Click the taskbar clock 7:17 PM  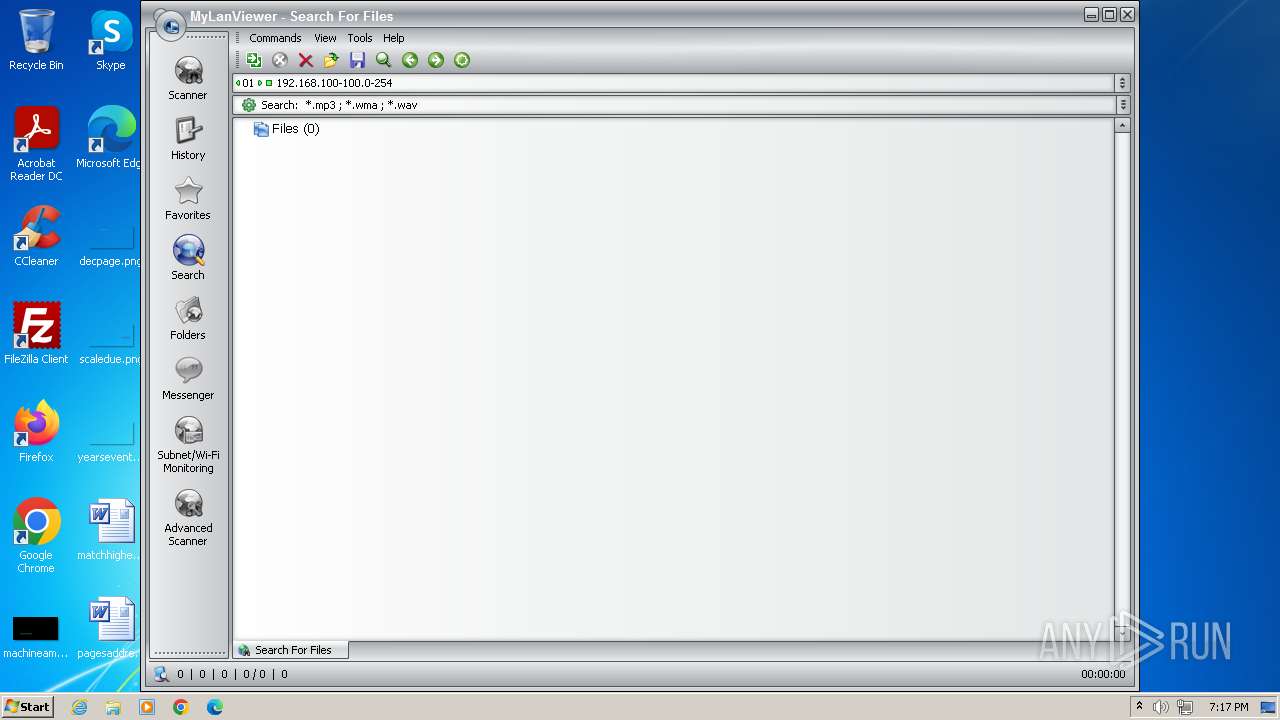(1228, 707)
